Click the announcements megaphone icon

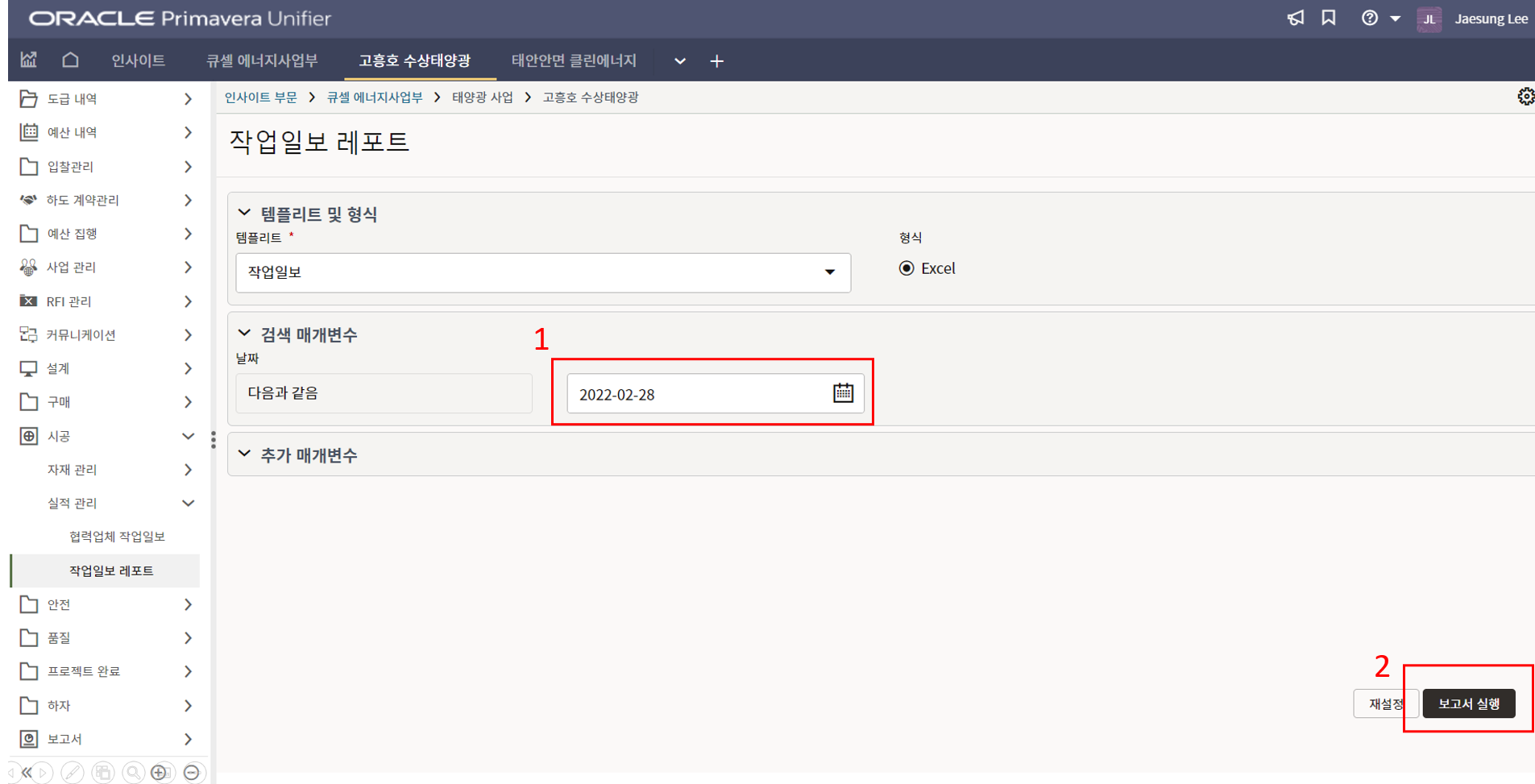click(1295, 18)
